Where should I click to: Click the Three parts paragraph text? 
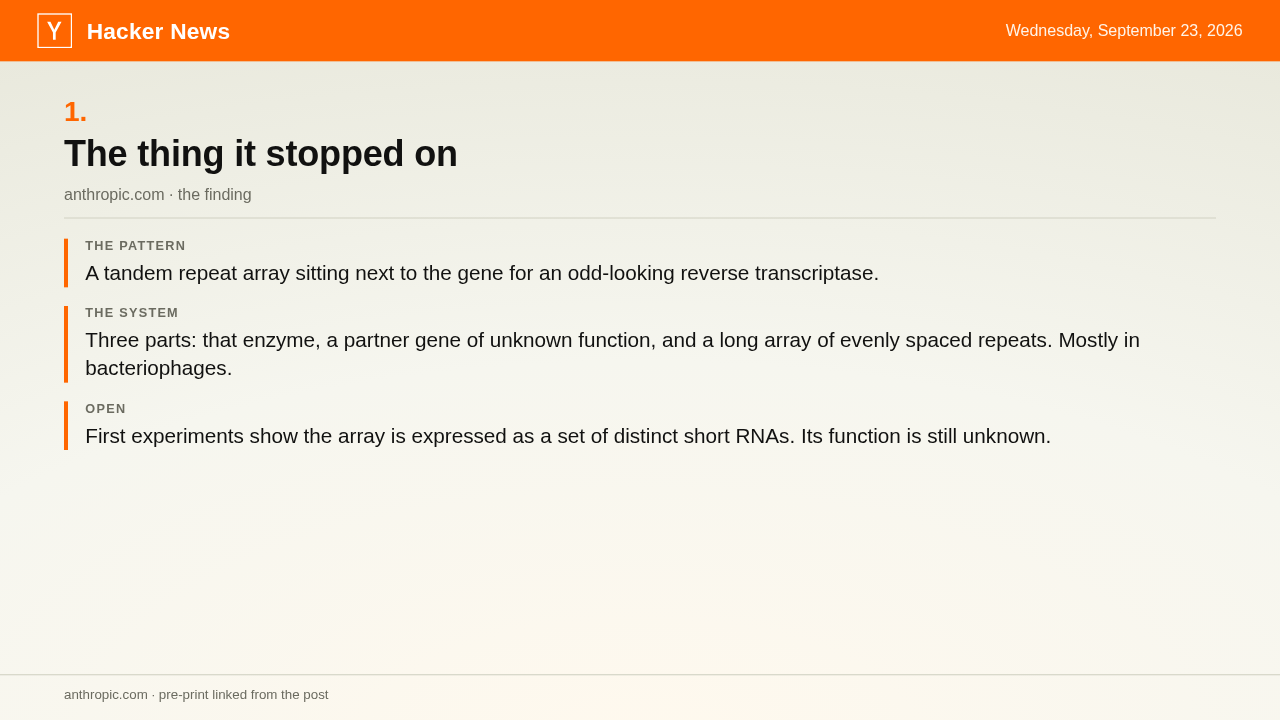(612, 354)
